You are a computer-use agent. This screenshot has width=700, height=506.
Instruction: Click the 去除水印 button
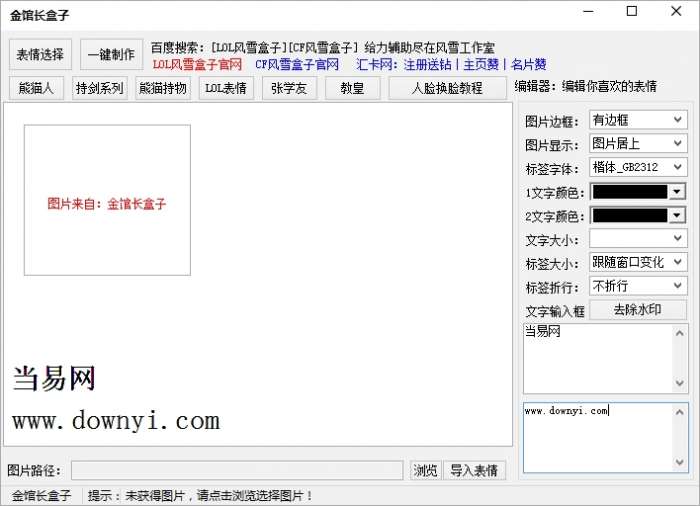(x=638, y=309)
